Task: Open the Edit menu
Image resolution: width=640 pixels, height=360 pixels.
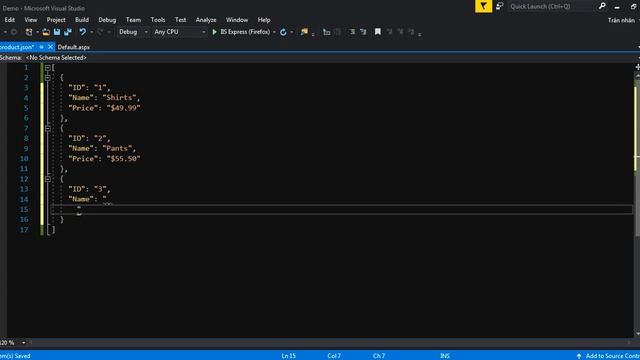Action: [9, 20]
